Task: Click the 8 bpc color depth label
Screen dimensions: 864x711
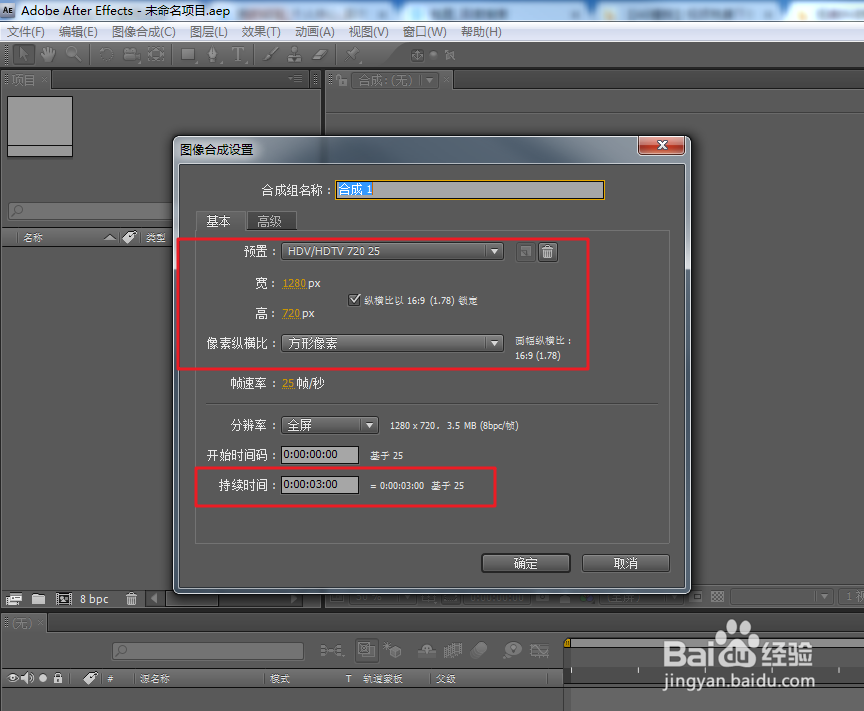Action: click(94, 599)
